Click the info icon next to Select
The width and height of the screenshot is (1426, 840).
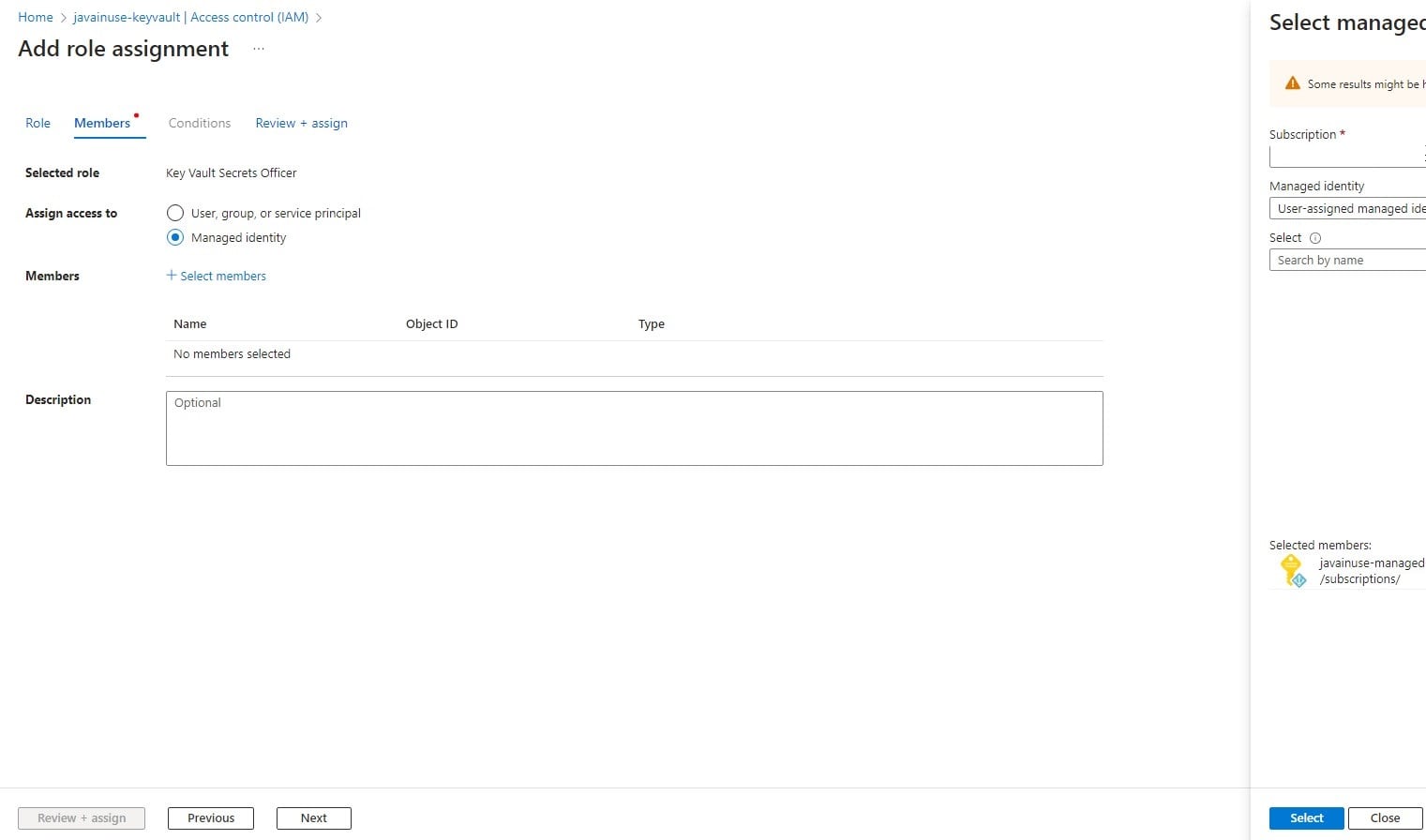[1315, 238]
